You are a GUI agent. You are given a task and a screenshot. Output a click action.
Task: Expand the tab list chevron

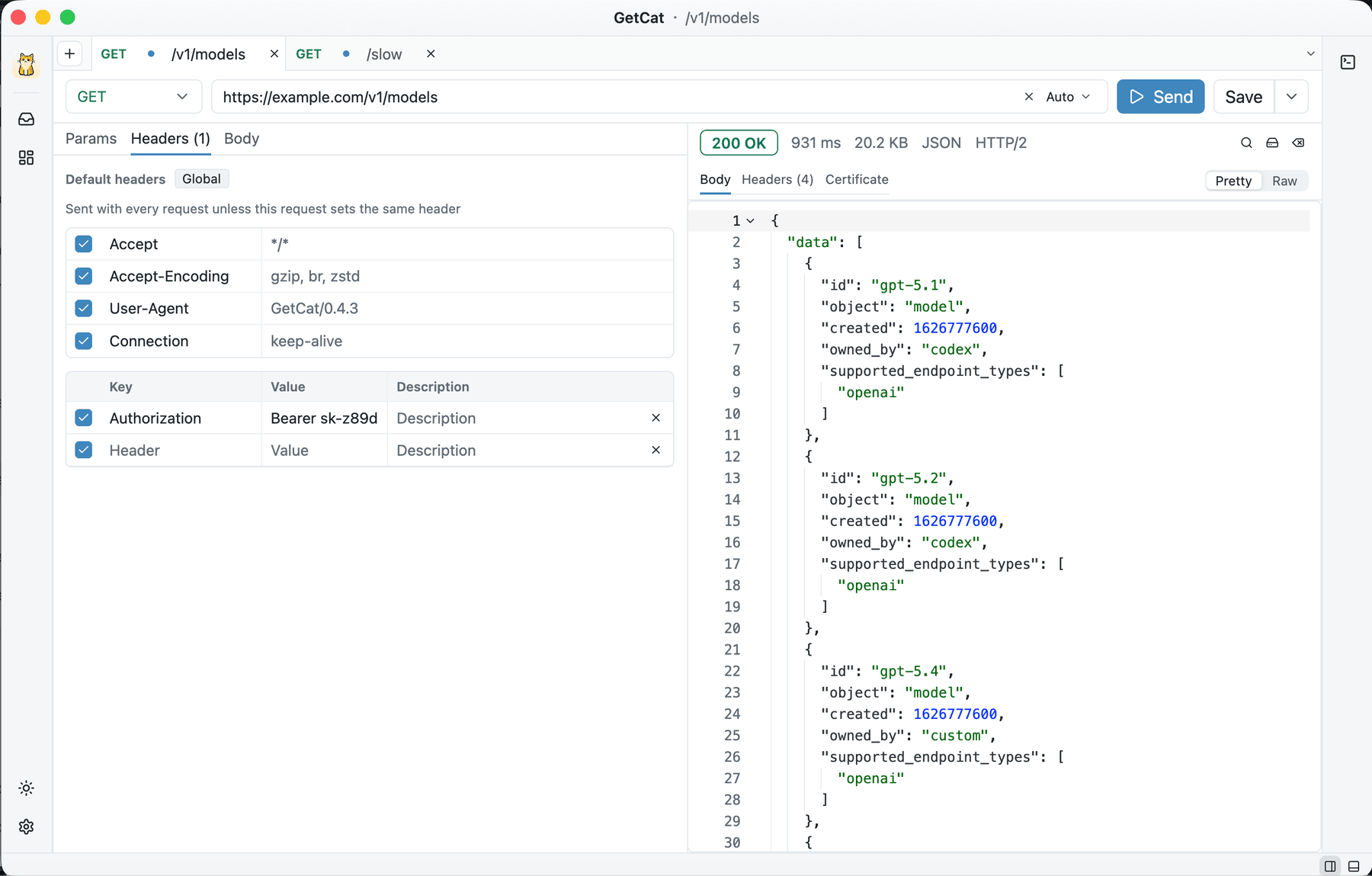tap(1311, 53)
